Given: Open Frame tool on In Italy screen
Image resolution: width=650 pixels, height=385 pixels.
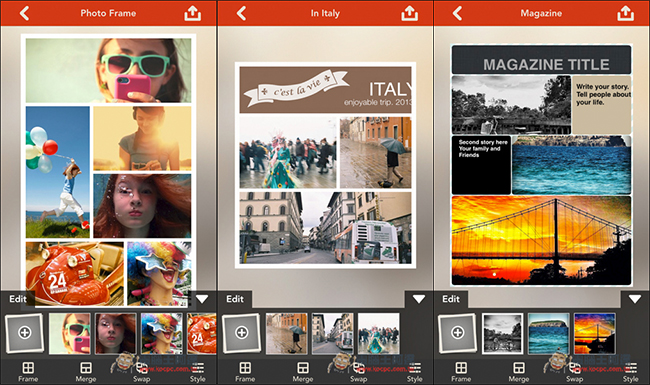Looking at the screenshot, I should [x=245, y=372].
